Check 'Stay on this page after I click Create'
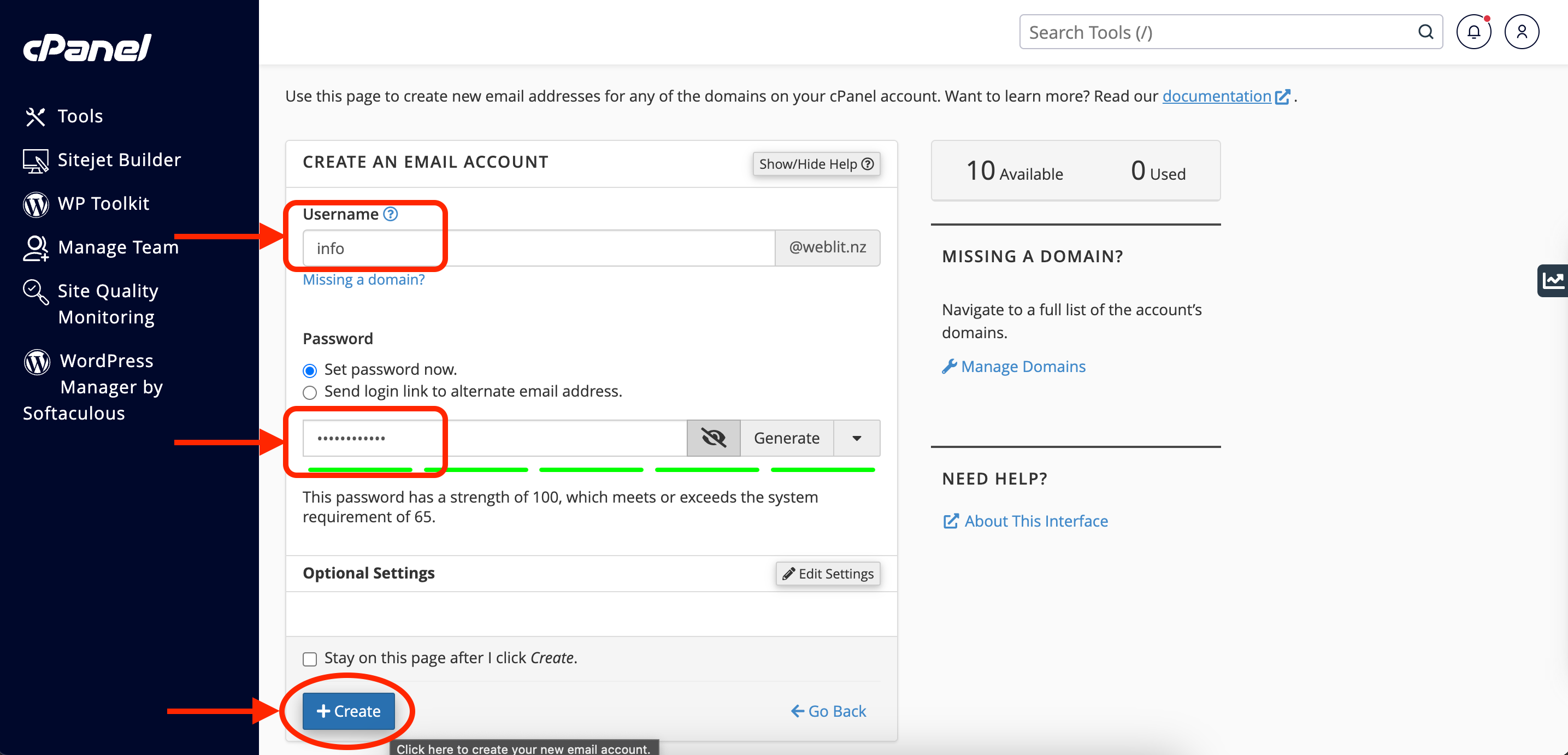The height and width of the screenshot is (755, 1568). click(310, 659)
